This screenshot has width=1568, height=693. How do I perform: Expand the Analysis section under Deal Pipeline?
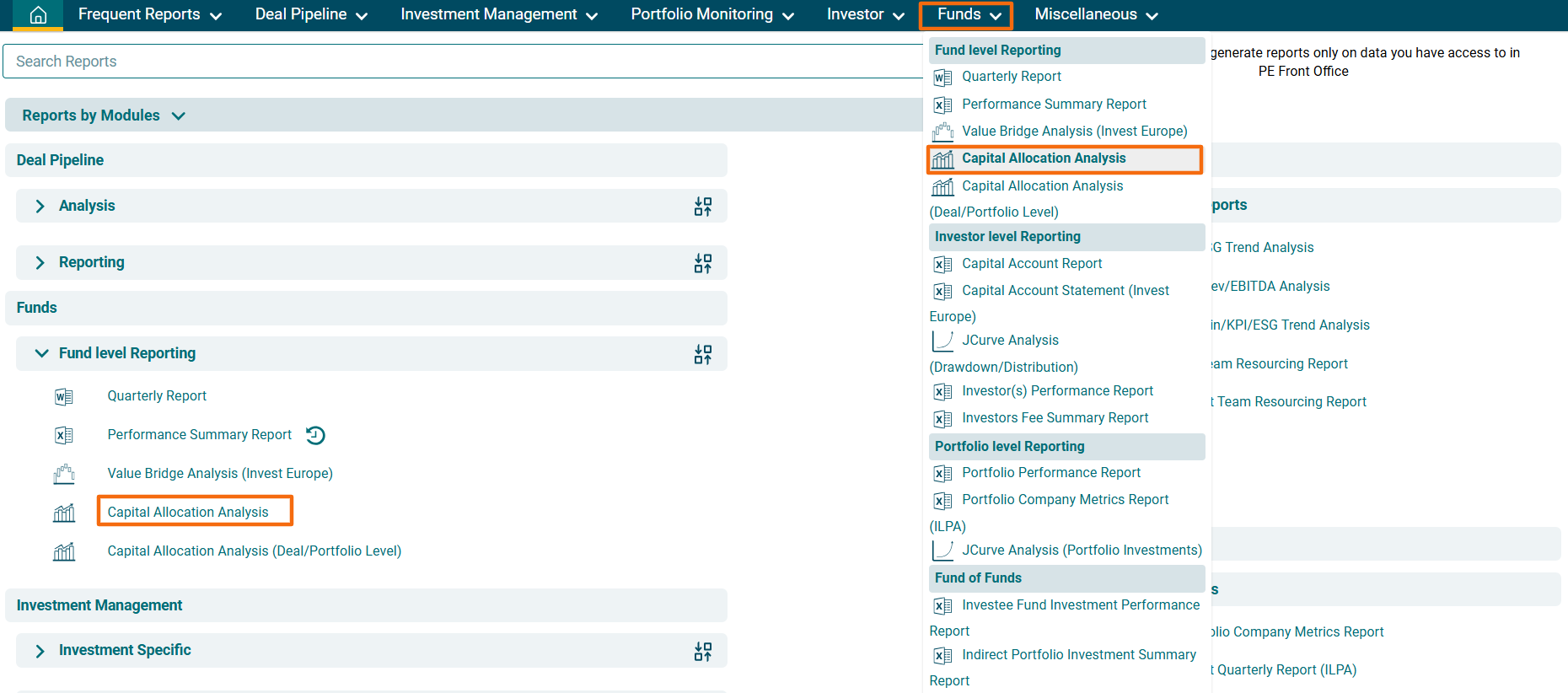[40, 207]
